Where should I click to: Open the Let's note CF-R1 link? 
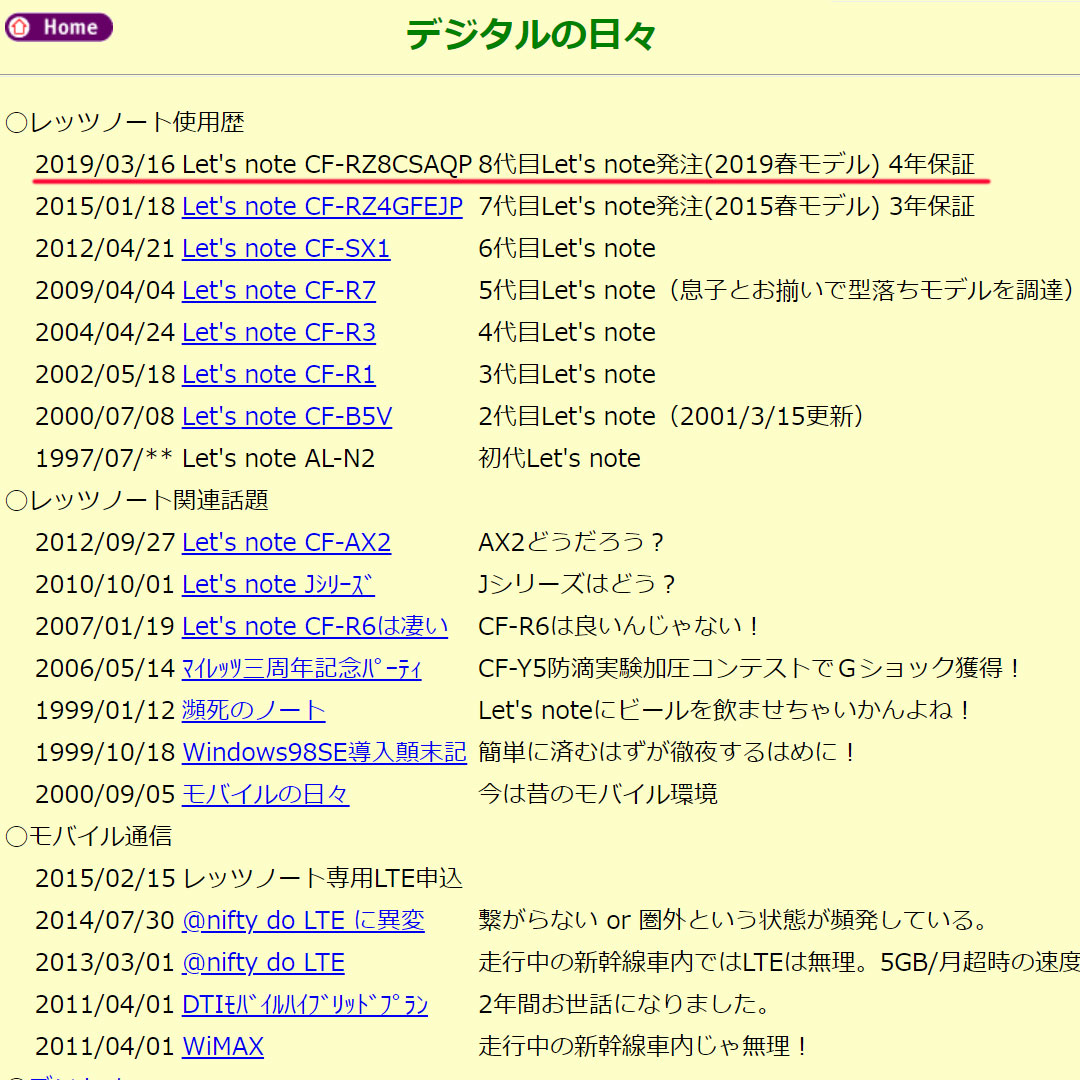click(x=279, y=375)
